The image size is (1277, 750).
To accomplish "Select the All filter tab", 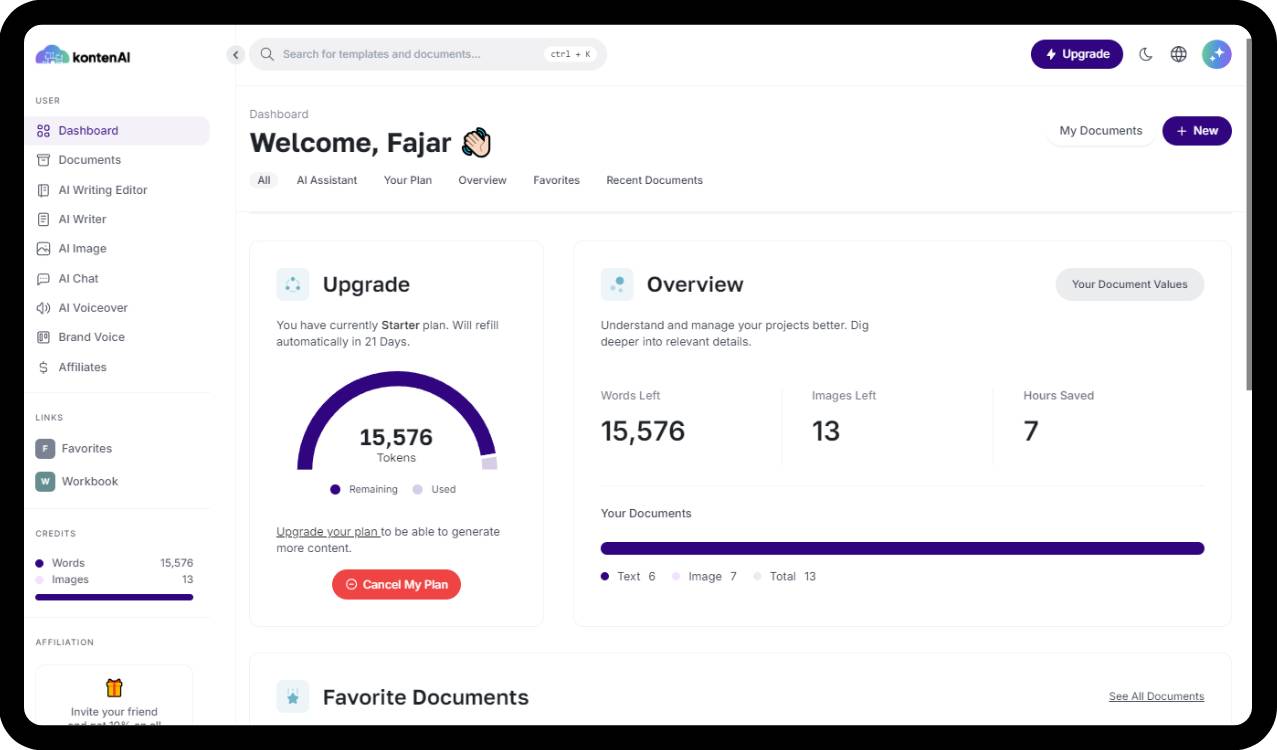I will point(264,180).
